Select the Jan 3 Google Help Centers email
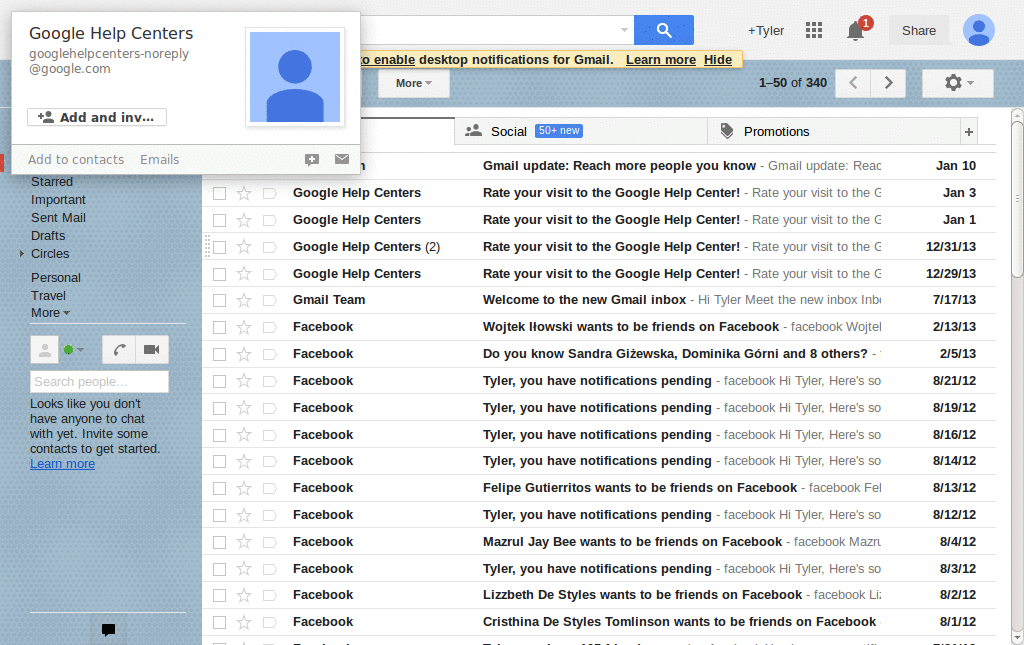Image resolution: width=1024 pixels, height=645 pixels. coord(219,193)
